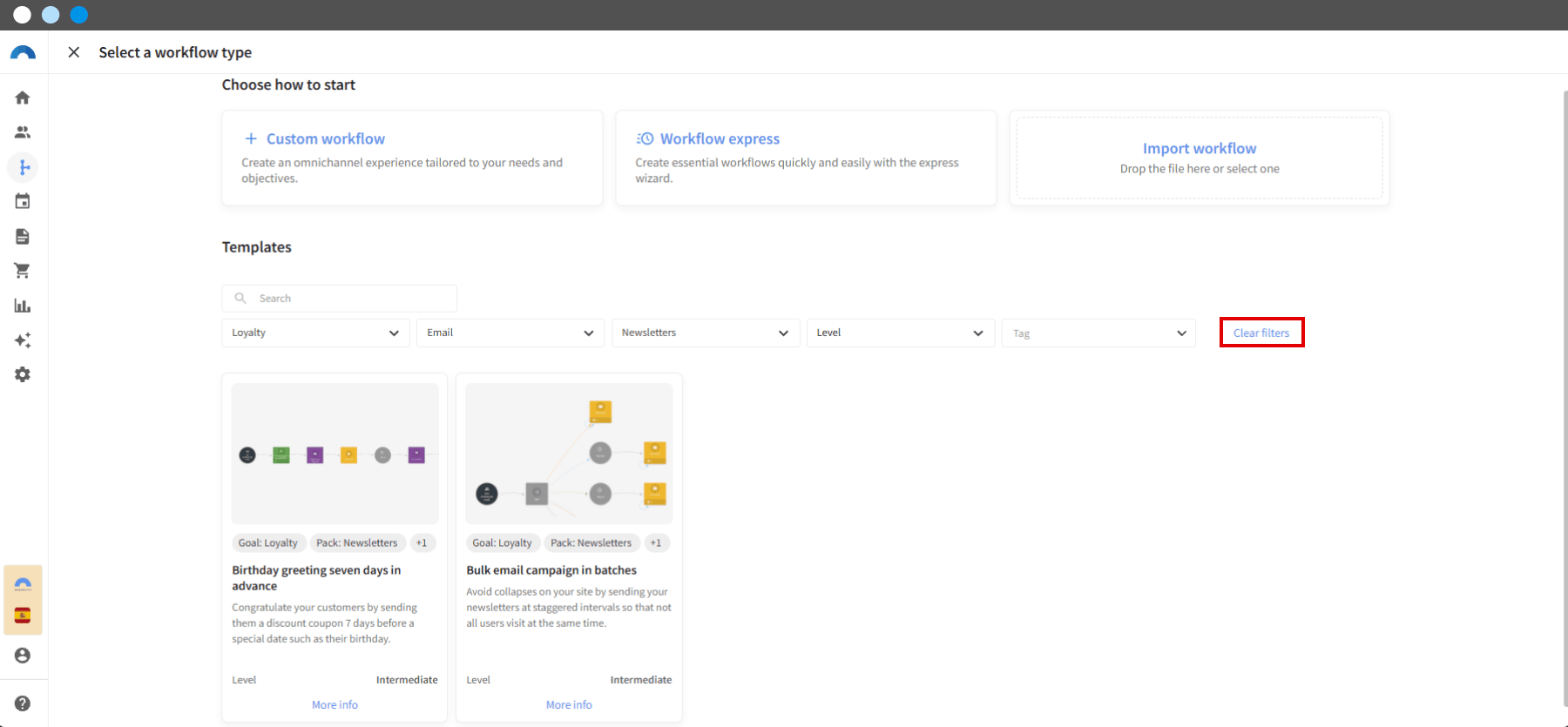Select the Workflow express option
Screen dimensions: 1568x727
click(x=806, y=158)
